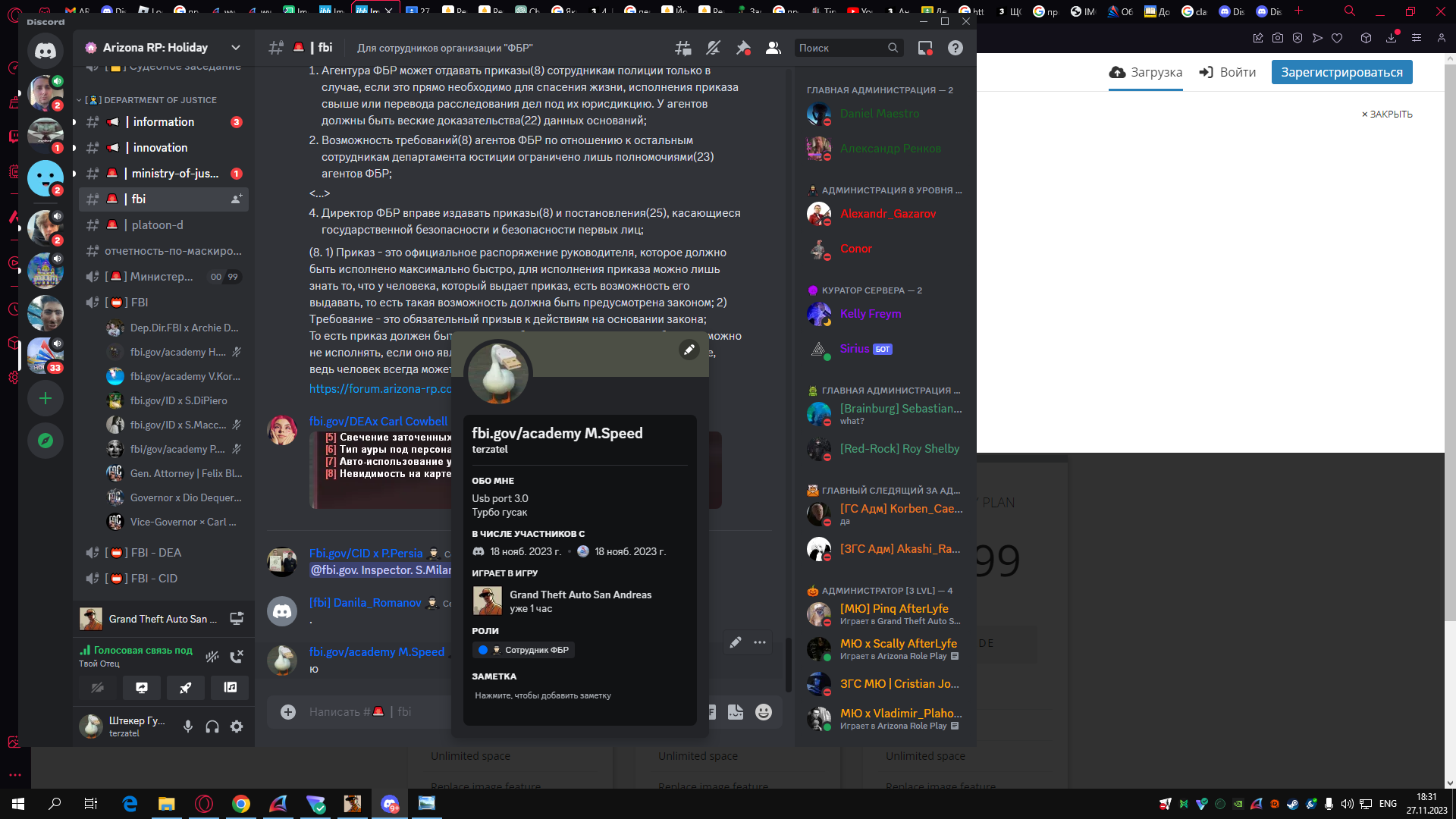
Task: Deafen audio with headphones icon
Action: point(212,726)
